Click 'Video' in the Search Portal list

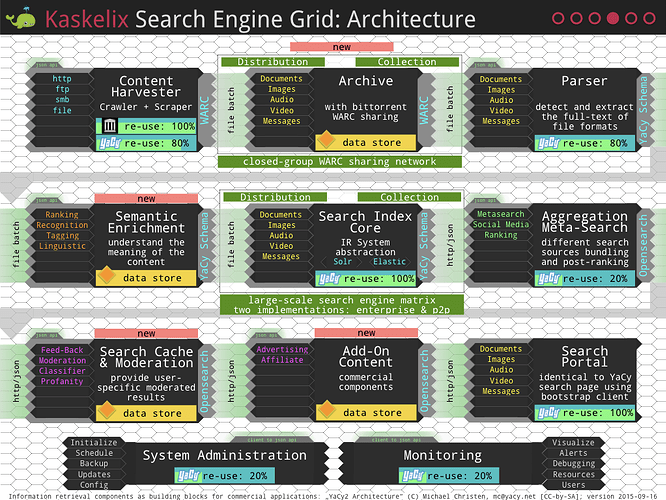pyautogui.click(x=501, y=381)
